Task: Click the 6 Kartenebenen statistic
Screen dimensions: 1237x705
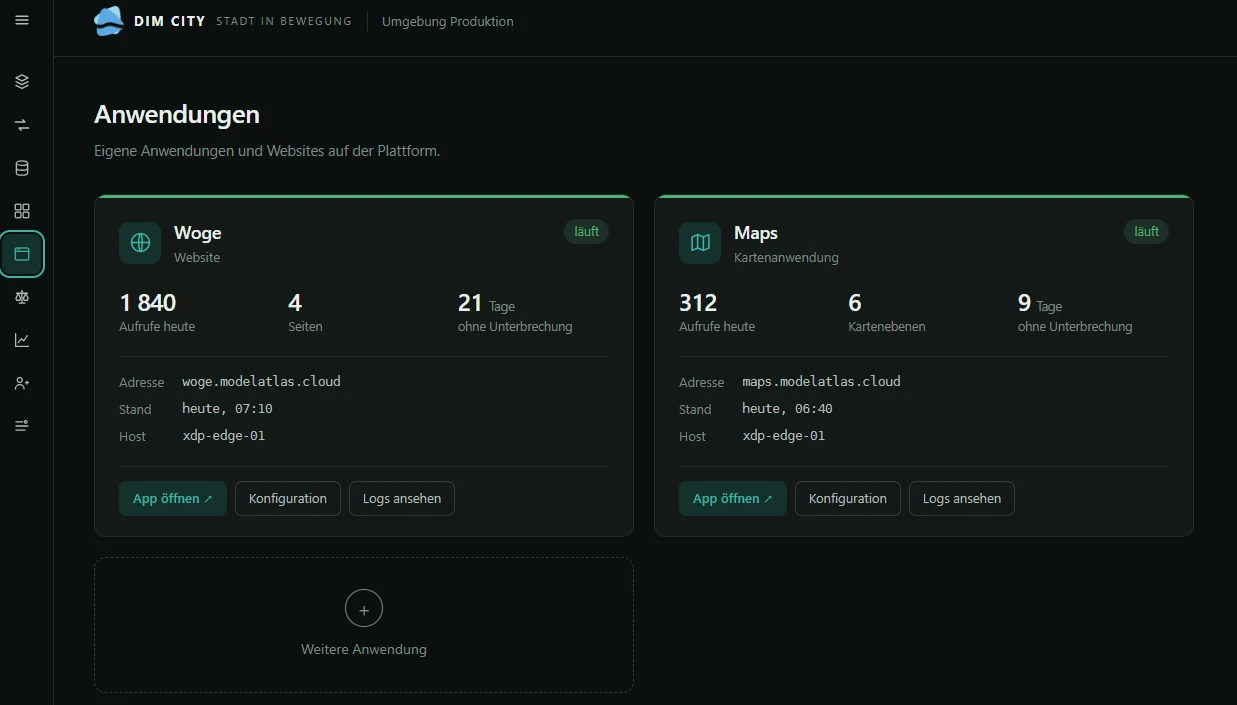Action: pyautogui.click(x=887, y=312)
